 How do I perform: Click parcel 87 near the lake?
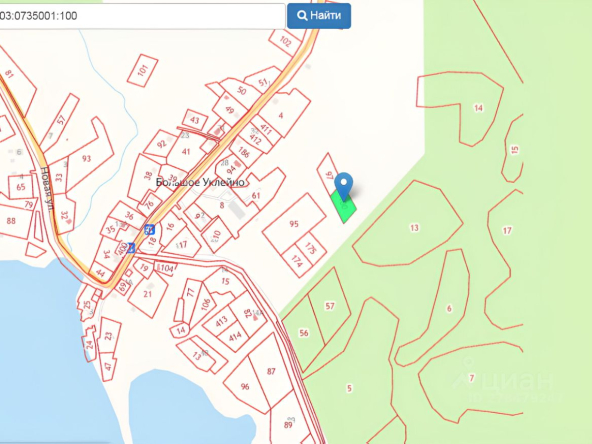[271, 372]
